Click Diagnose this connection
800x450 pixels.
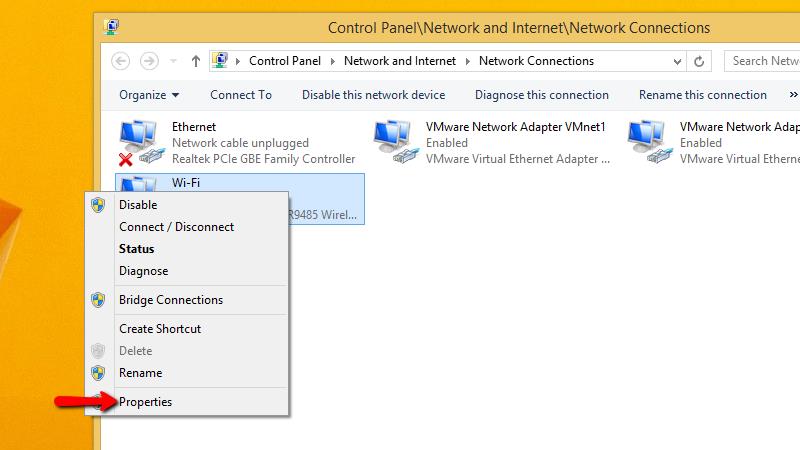[542, 95]
